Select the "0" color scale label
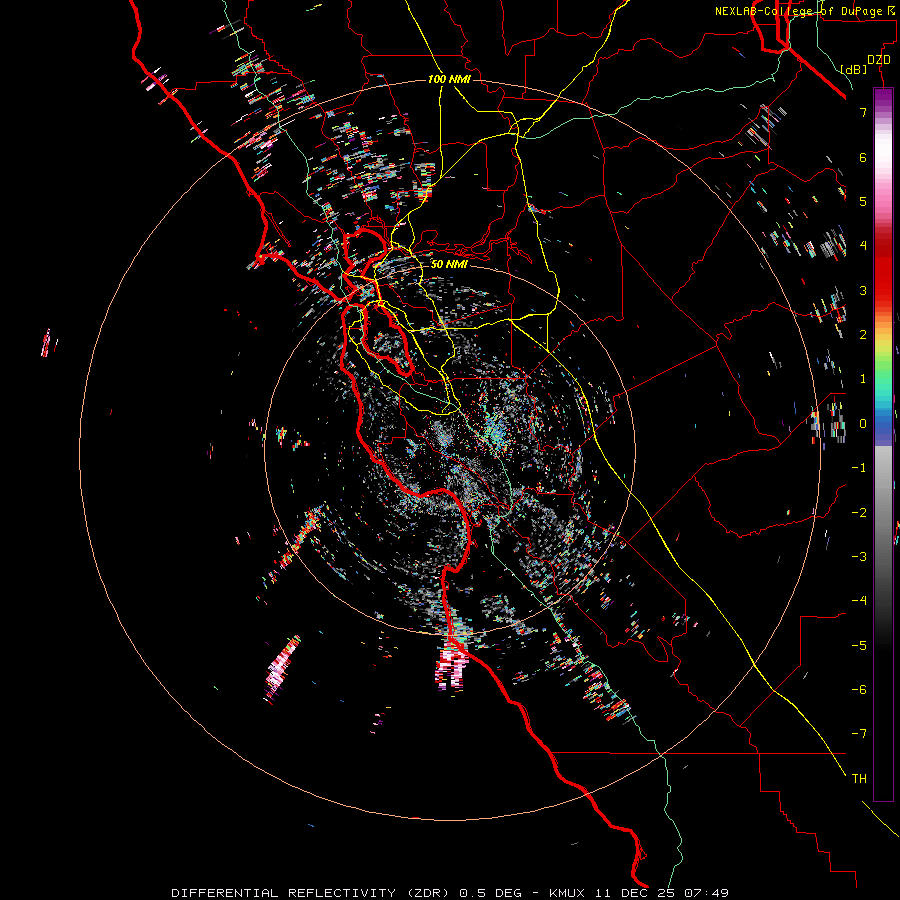The width and height of the screenshot is (900, 900). tap(863, 424)
